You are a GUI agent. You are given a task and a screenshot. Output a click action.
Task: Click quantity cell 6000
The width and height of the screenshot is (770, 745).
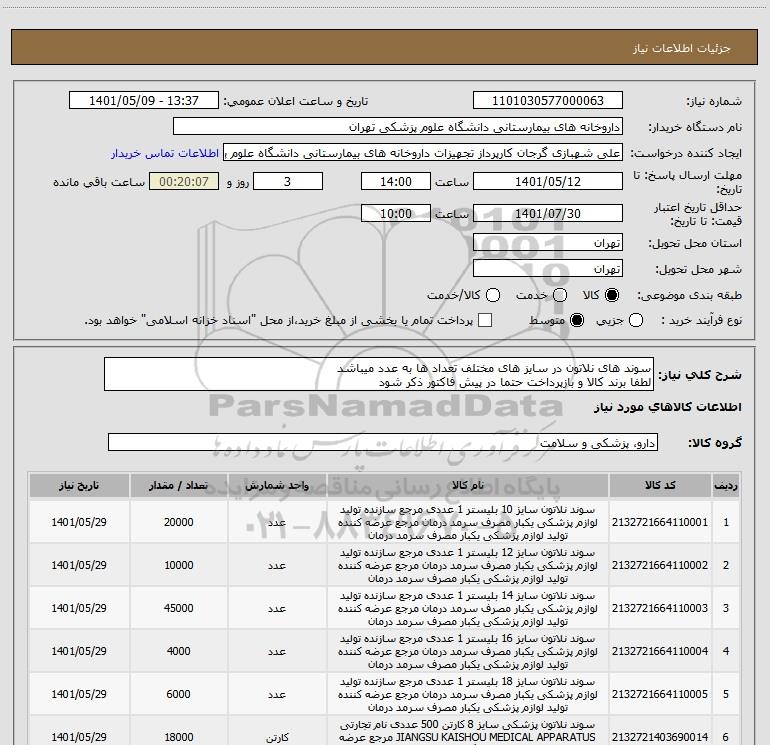tap(178, 694)
